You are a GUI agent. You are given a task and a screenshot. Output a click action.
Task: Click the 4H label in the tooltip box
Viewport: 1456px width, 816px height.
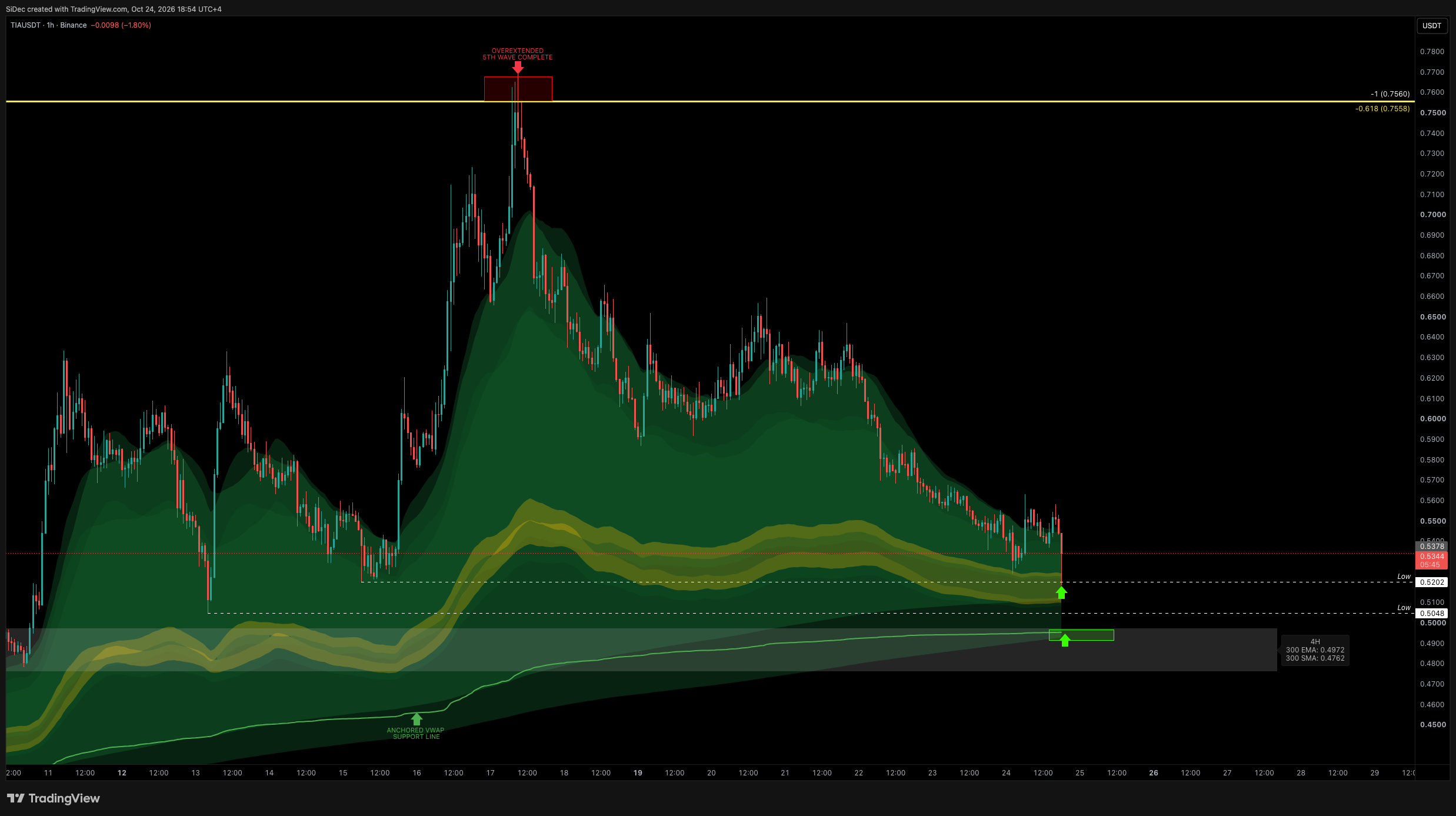coord(1315,642)
